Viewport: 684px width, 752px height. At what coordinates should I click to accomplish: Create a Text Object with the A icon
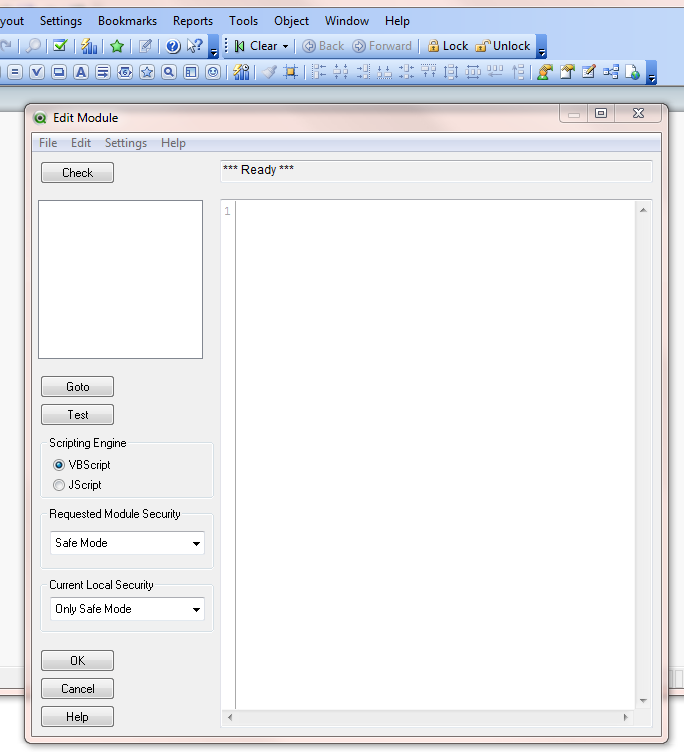(x=81, y=72)
